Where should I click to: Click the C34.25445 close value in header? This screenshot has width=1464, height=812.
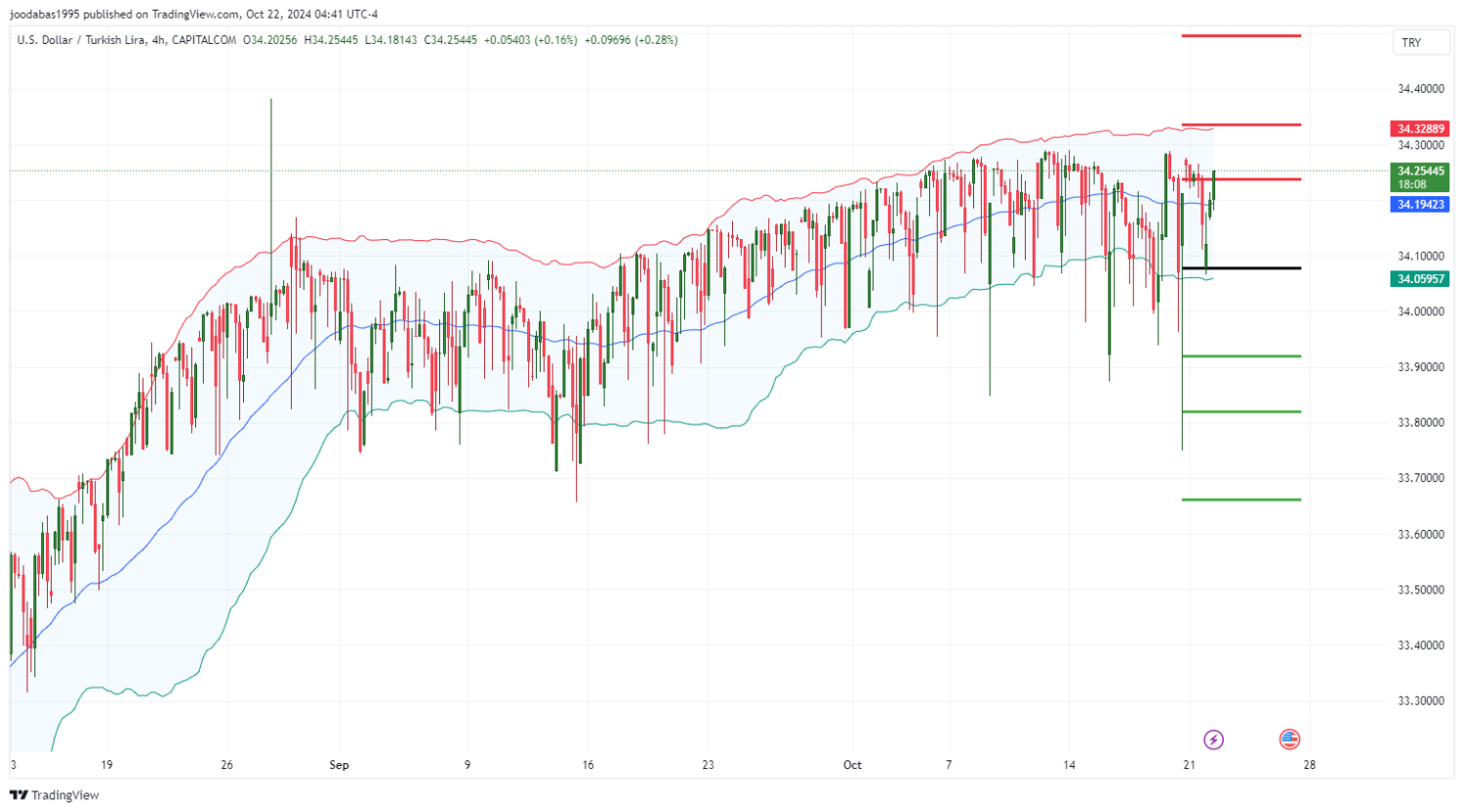tap(450, 40)
